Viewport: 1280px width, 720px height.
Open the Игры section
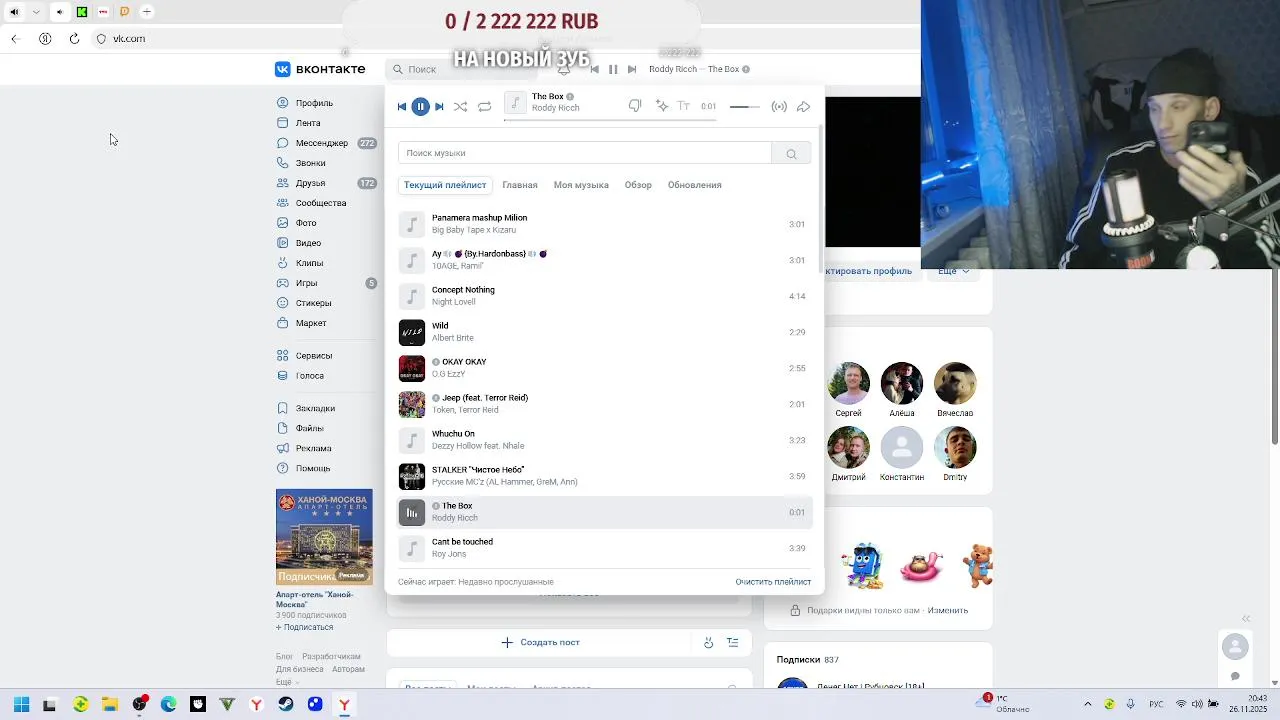[306, 283]
